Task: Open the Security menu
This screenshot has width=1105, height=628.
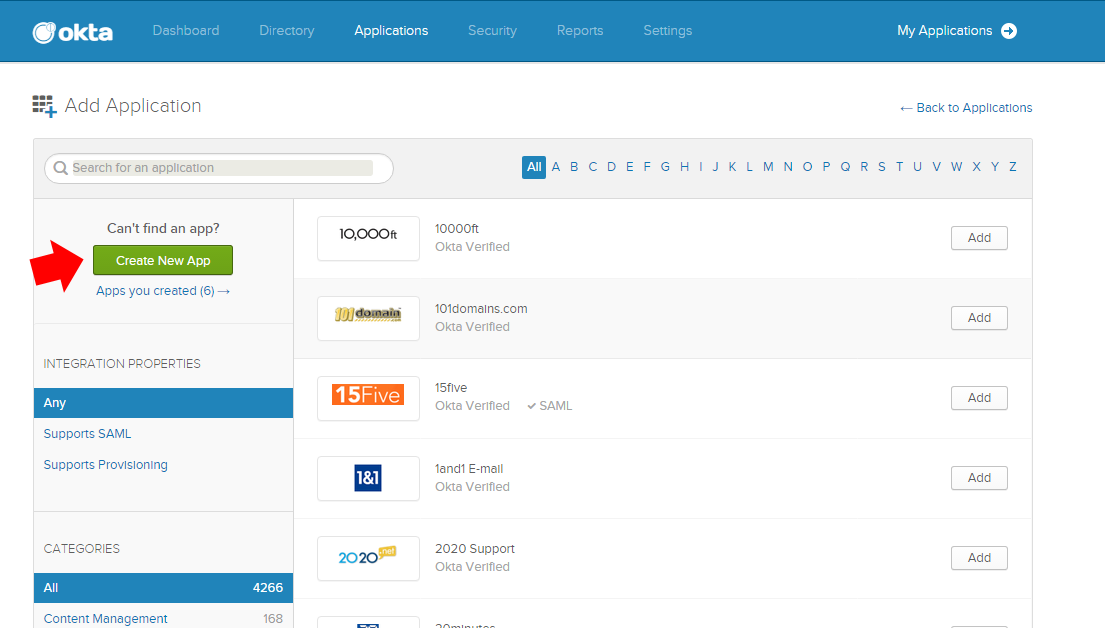Action: 493,30
